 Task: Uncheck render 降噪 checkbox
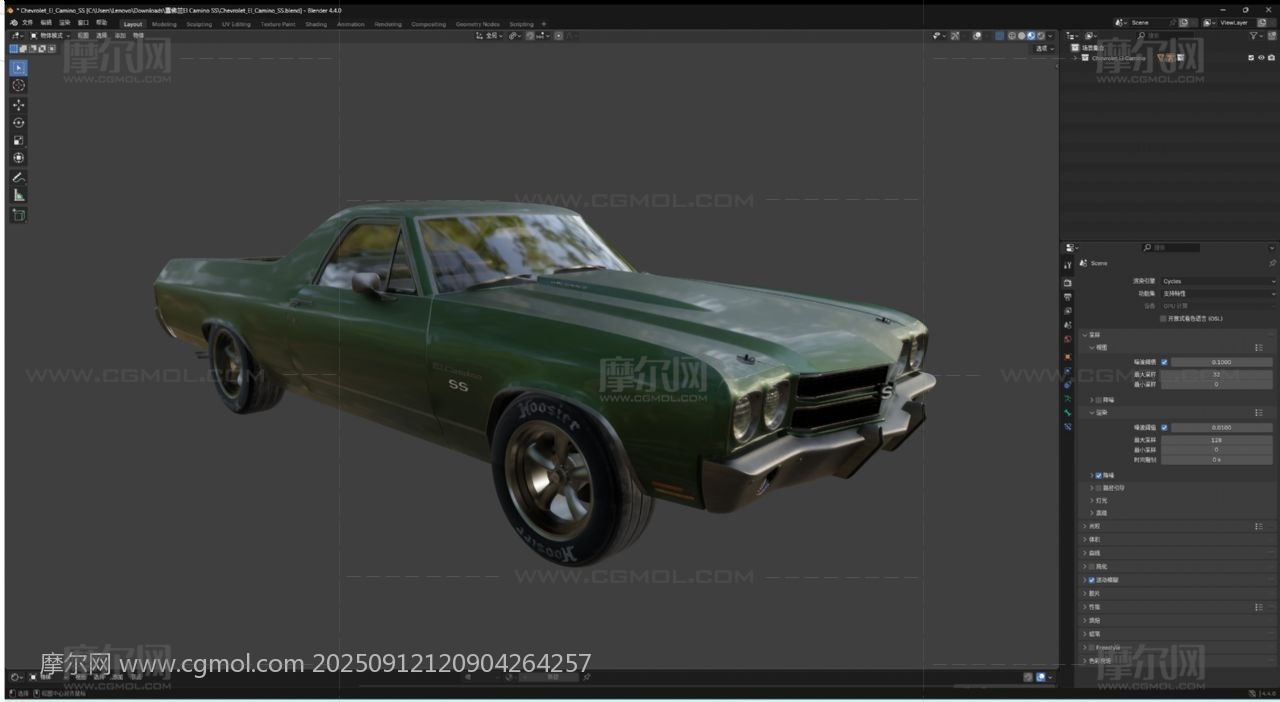[x=1098, y=475]
